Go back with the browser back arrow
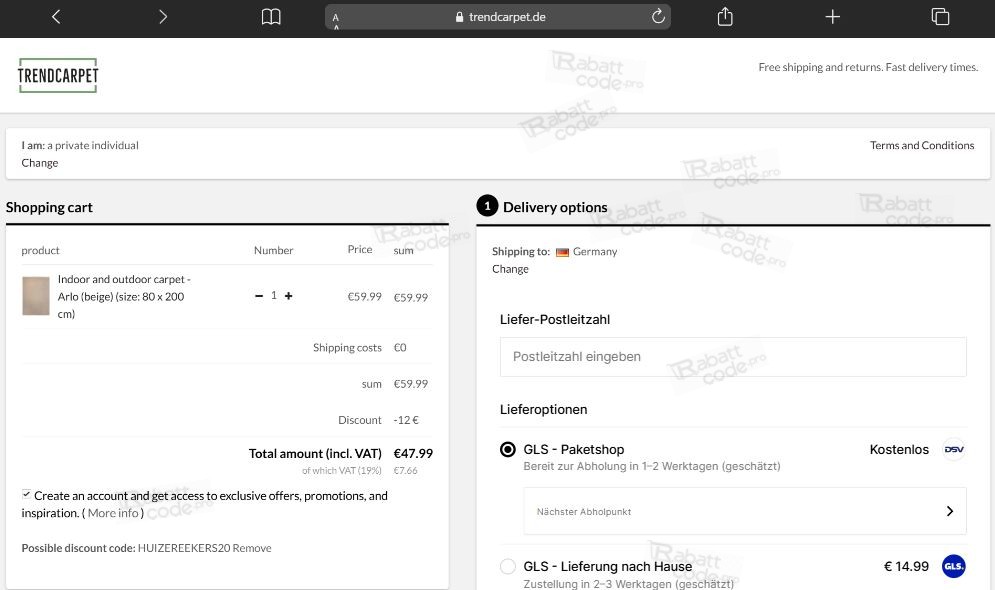Screen dimensions: 995x590 coord(56,16)
